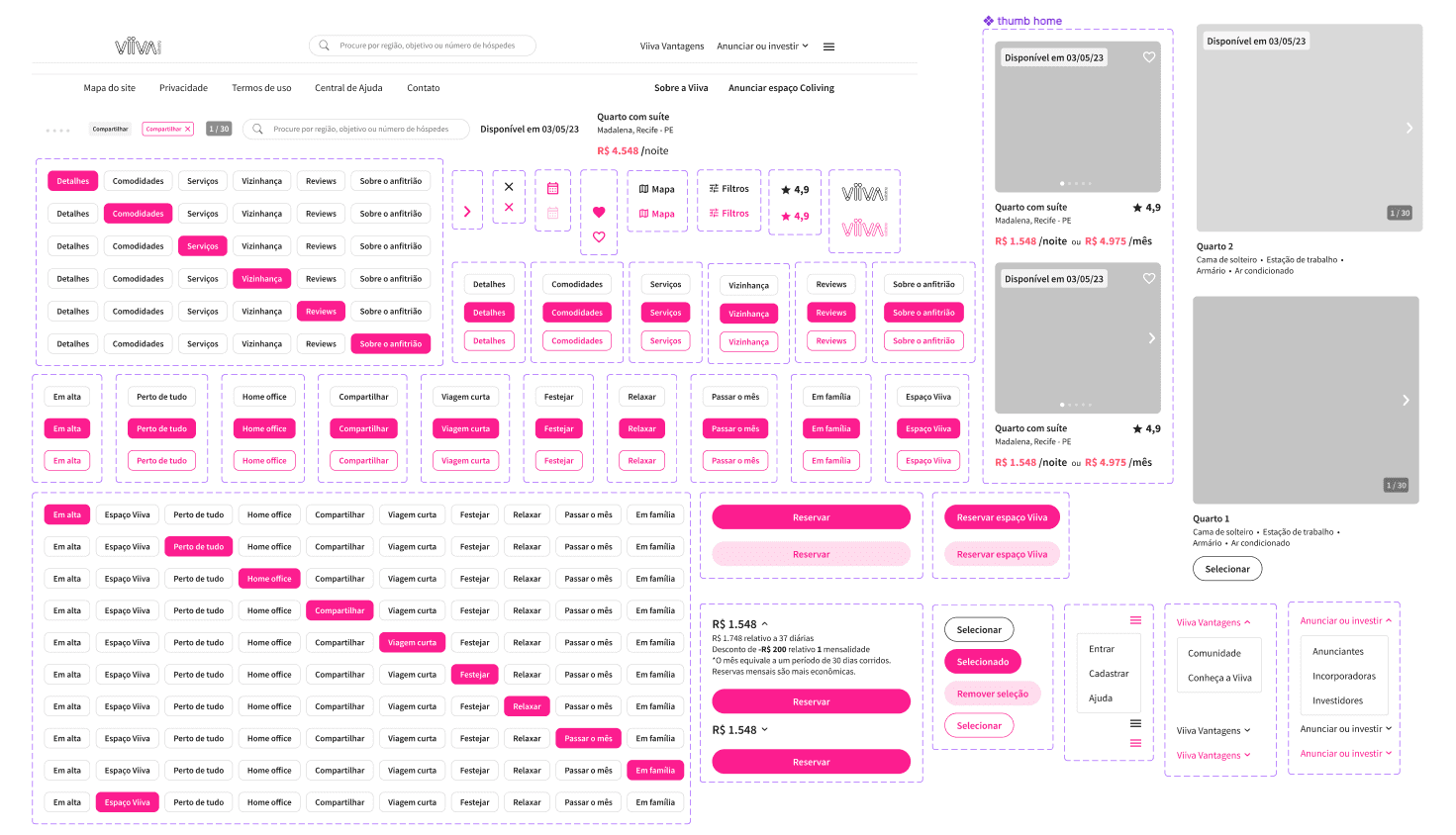The image size is (1456, 835).
Task: Click the Viiva logo
Action: tap(137, 45)
